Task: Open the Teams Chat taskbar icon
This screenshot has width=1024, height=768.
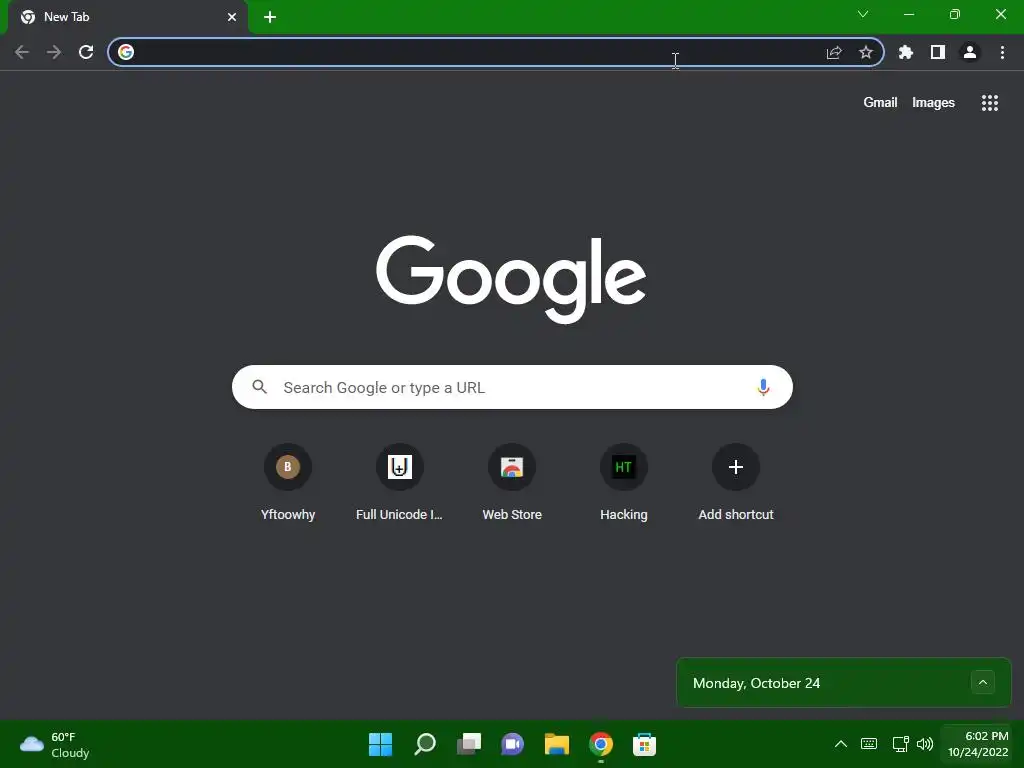Action: pyautogui.click(x=513, y=744)
